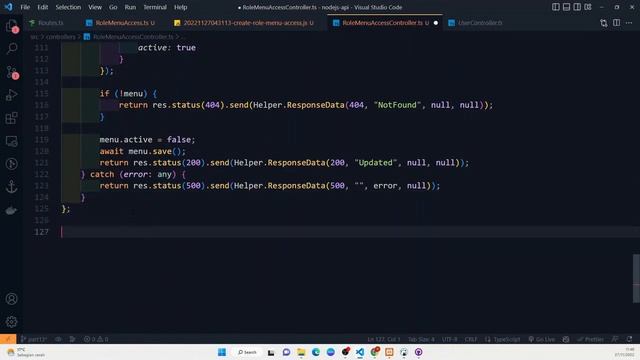Open the Remote Explorer view
This screenshot has height=360, width=640.
(x=11, y=141)
